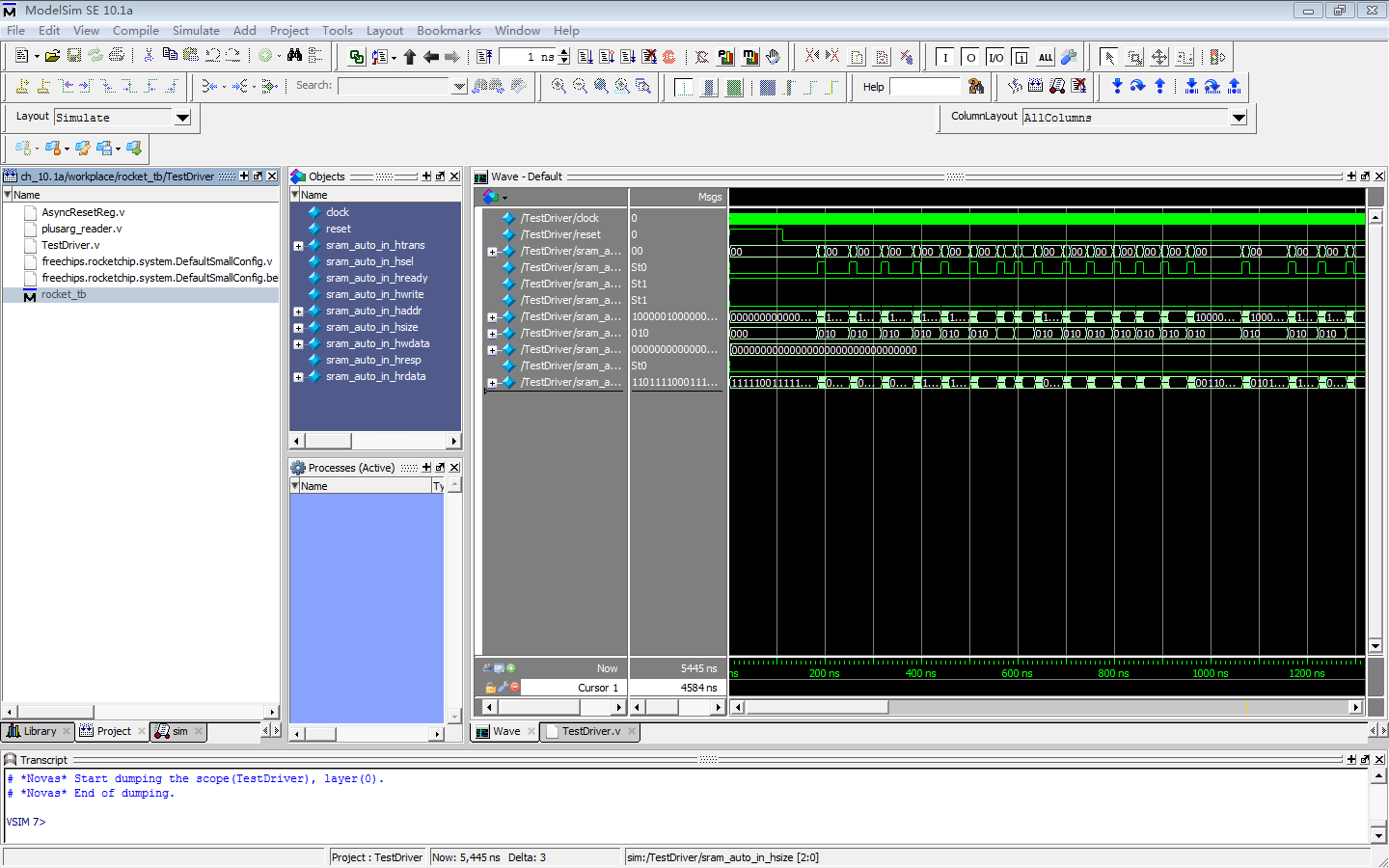1389x868 pixels.
Task: Click the Zoom In magnifier icon
Action: [558, 86]
